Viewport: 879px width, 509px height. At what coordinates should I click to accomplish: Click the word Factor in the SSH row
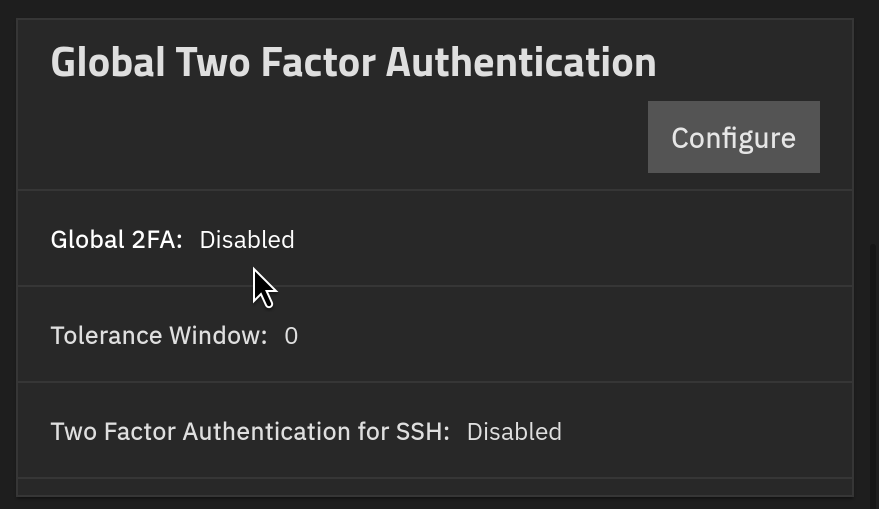[x=140, y=432]
